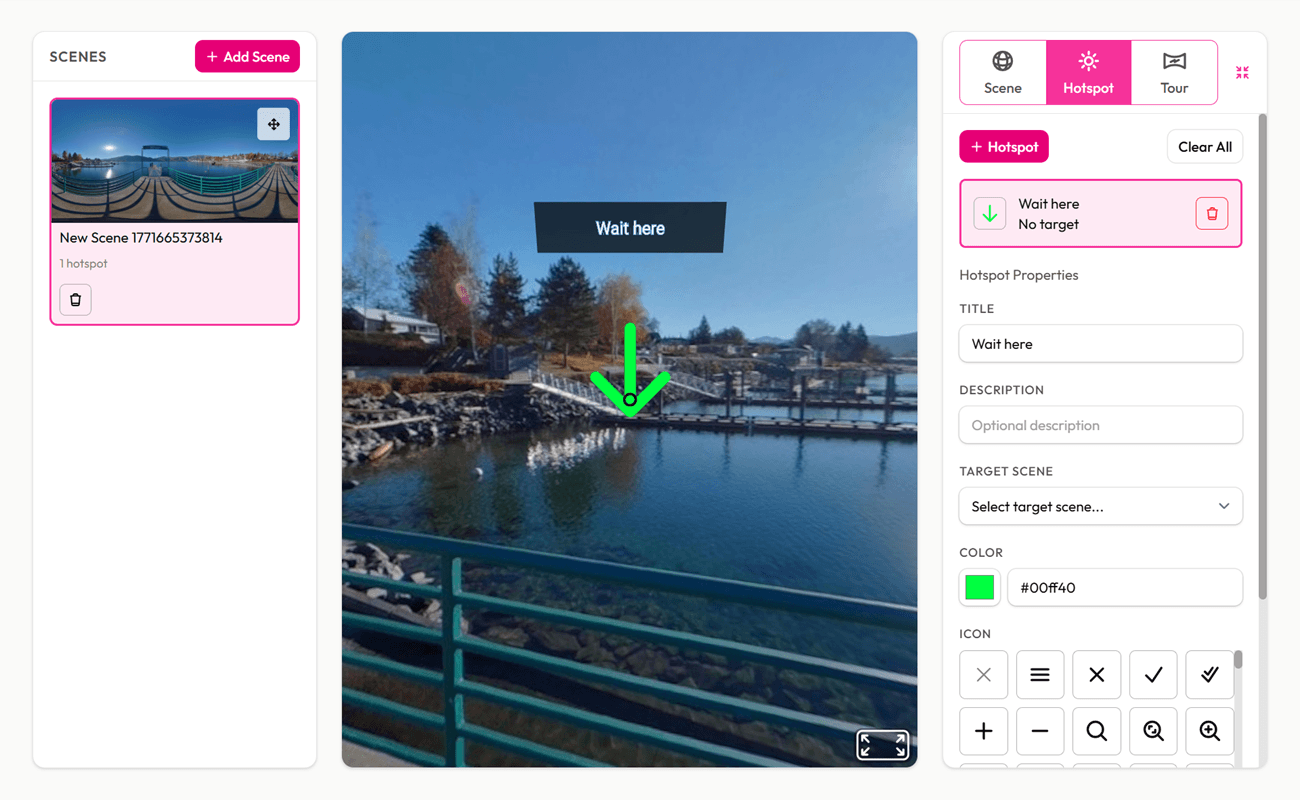Switch to the Scene tab
The height and width of the screenshot is (800, 1300).
[1003, 73]
